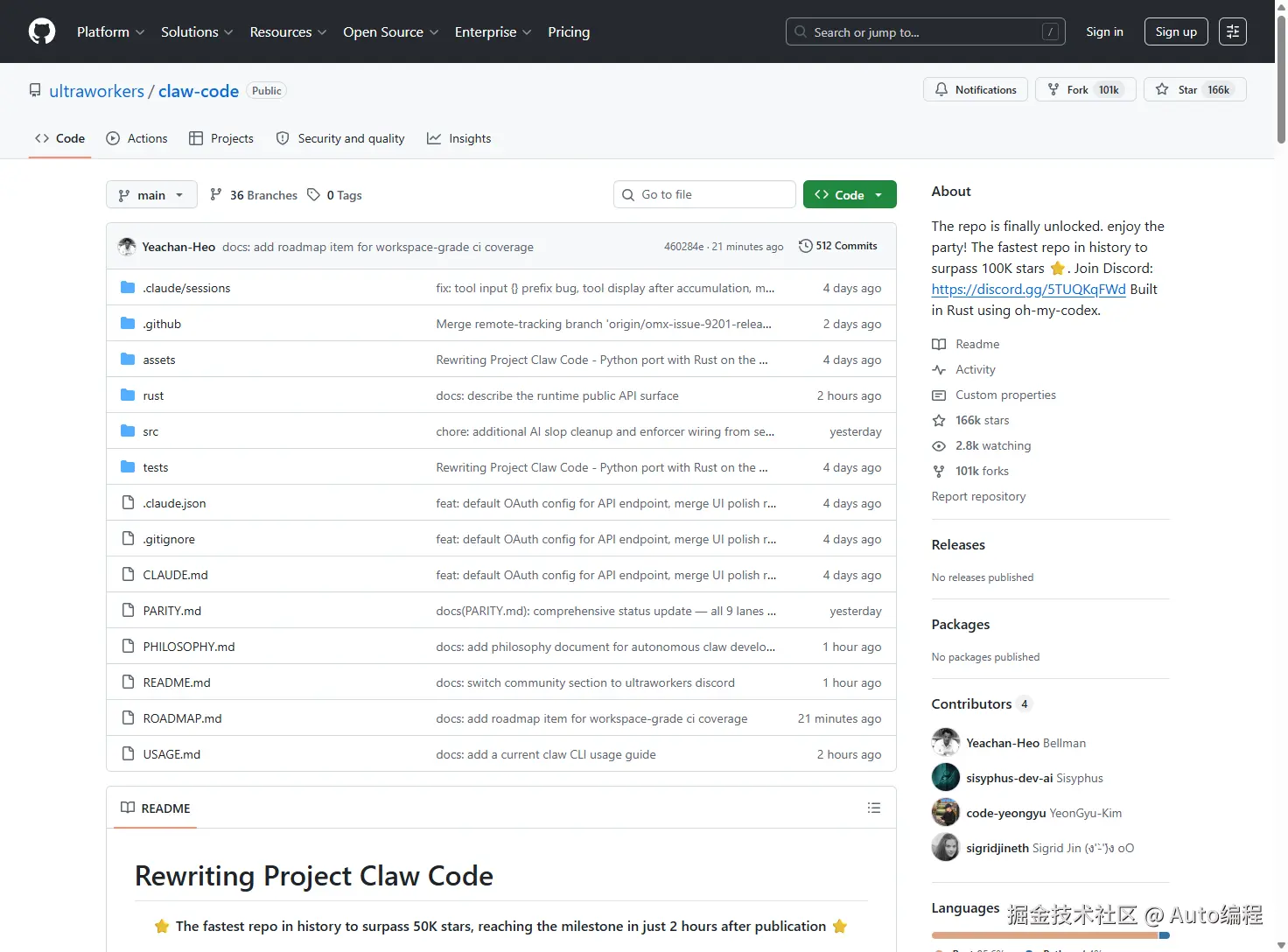Open the rust folder
Viewport: 1288px width, 952px height.
click(x=153, y=395)
